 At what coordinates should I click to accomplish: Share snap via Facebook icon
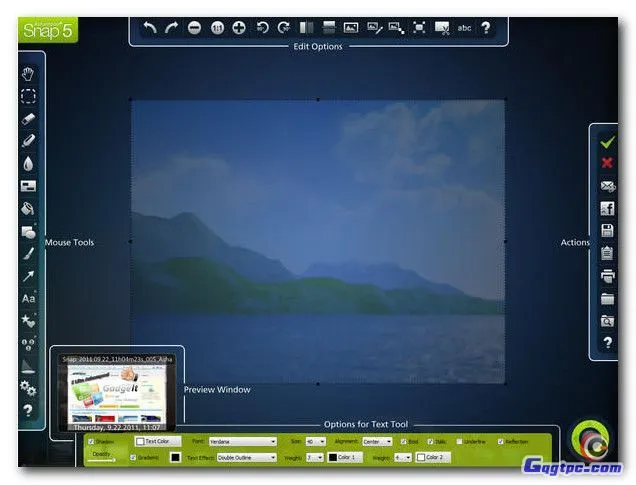coord(606,208)
